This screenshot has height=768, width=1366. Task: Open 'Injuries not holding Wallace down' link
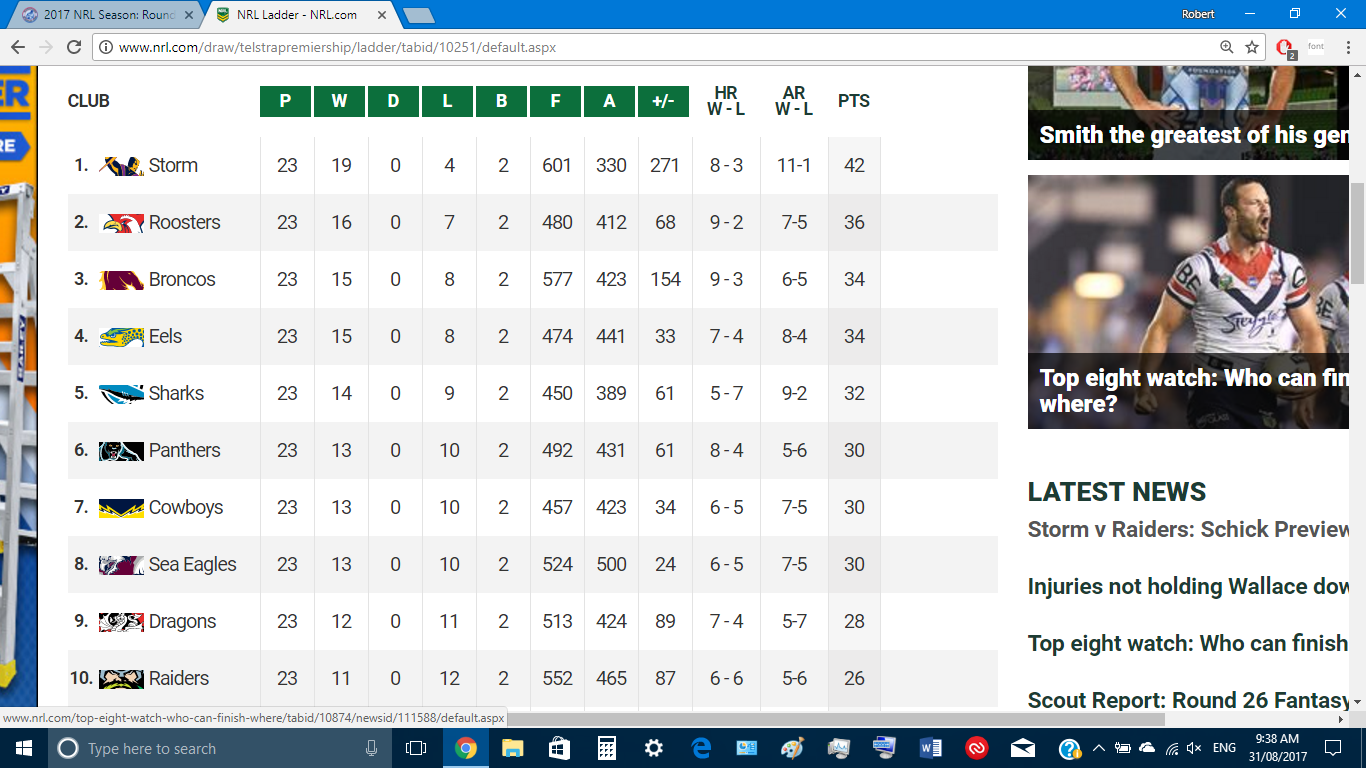coord(1189,587)
